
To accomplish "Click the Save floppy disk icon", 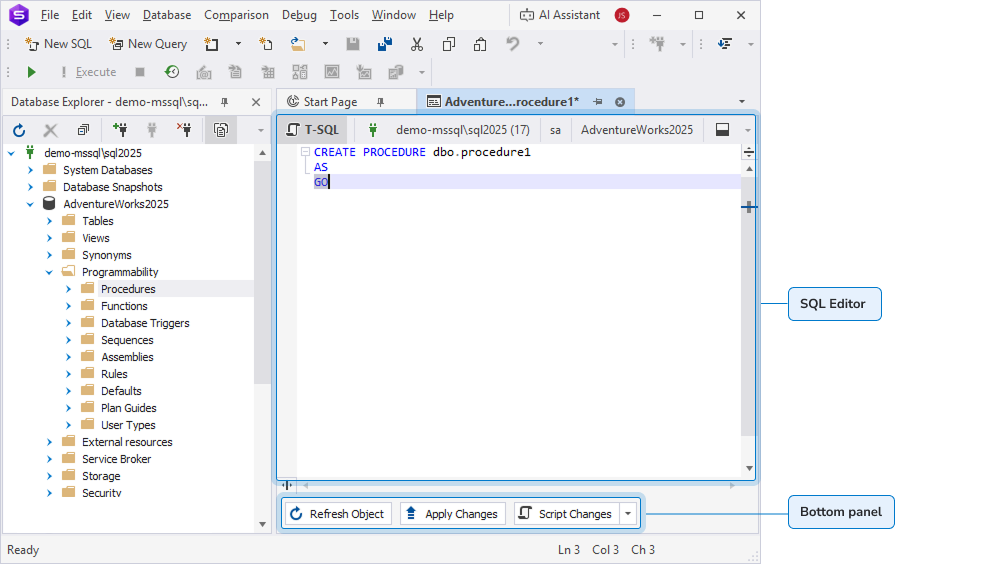I will (x=353, y=44).
